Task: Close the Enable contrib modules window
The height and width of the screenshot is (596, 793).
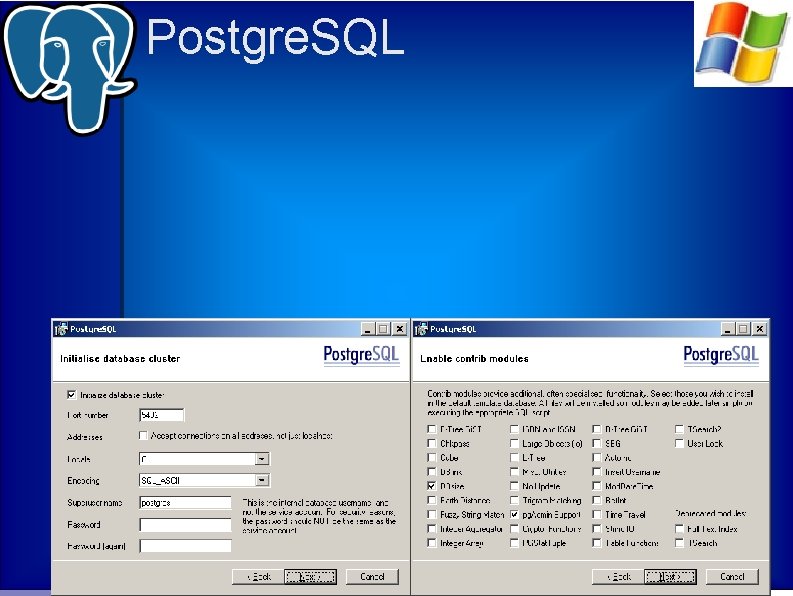Action: tap(760, 329)
